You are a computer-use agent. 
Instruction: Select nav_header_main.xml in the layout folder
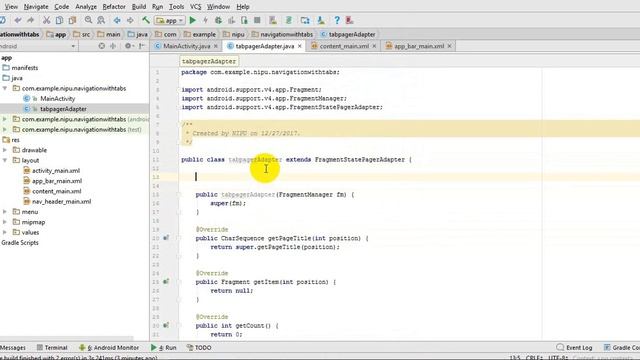pyautogui.click(x=62, y=201)
